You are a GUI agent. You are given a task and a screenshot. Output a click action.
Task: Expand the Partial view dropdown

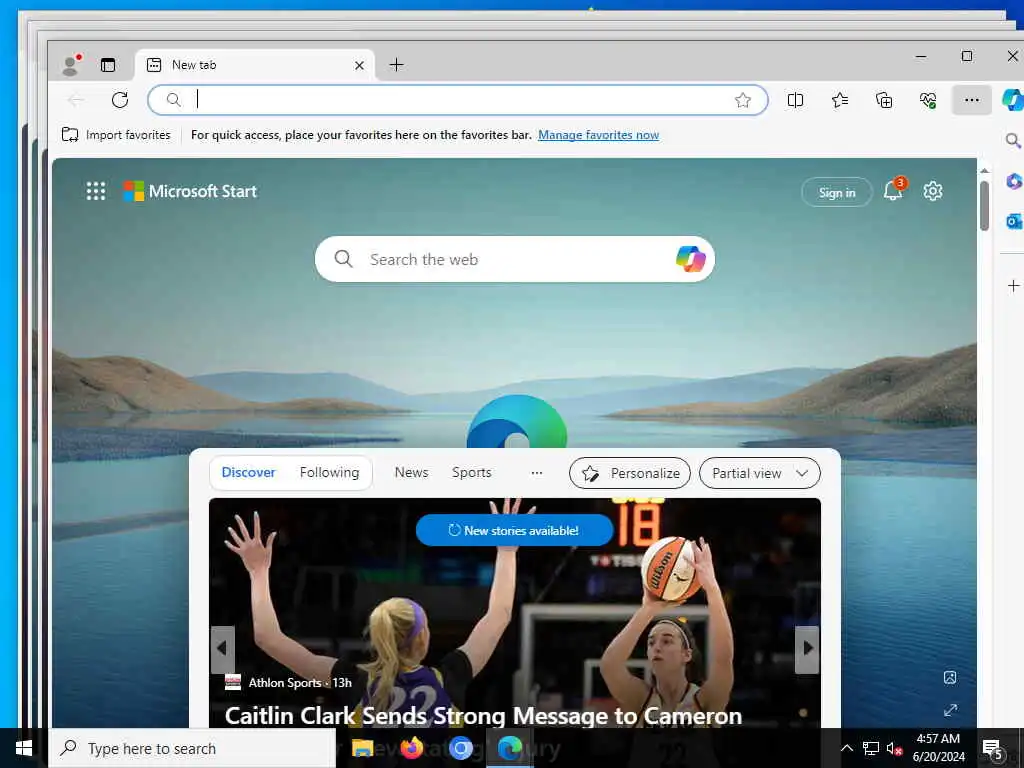pos(760,473)
